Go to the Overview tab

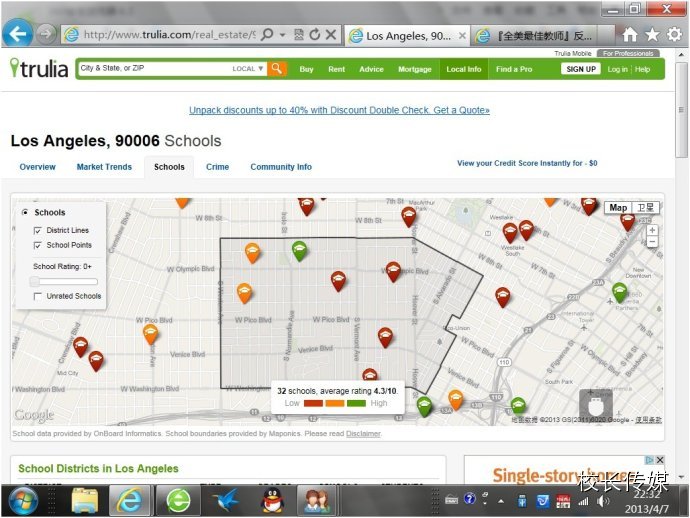coord(37,167)
